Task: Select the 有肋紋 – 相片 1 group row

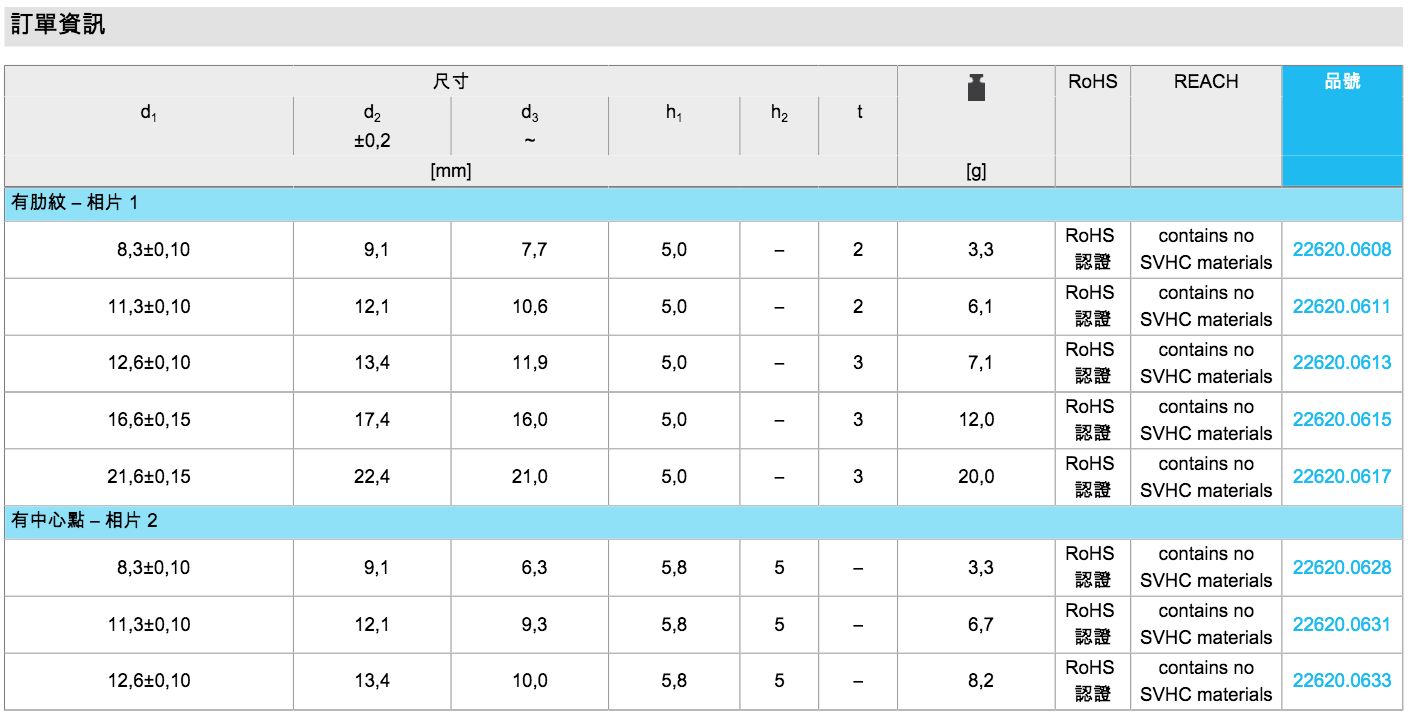Action: tap(75, 204)
